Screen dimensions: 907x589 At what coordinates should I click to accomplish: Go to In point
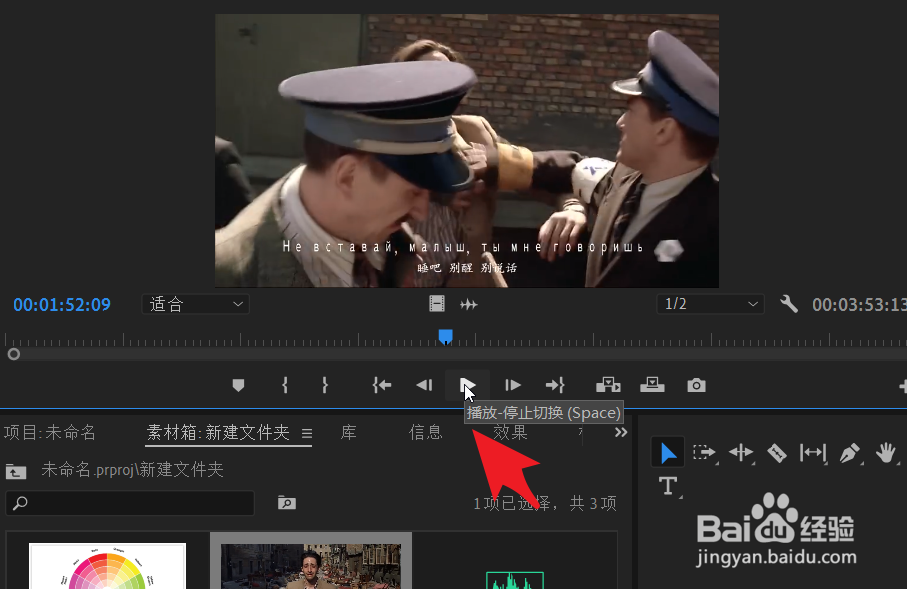pos(382,385)
